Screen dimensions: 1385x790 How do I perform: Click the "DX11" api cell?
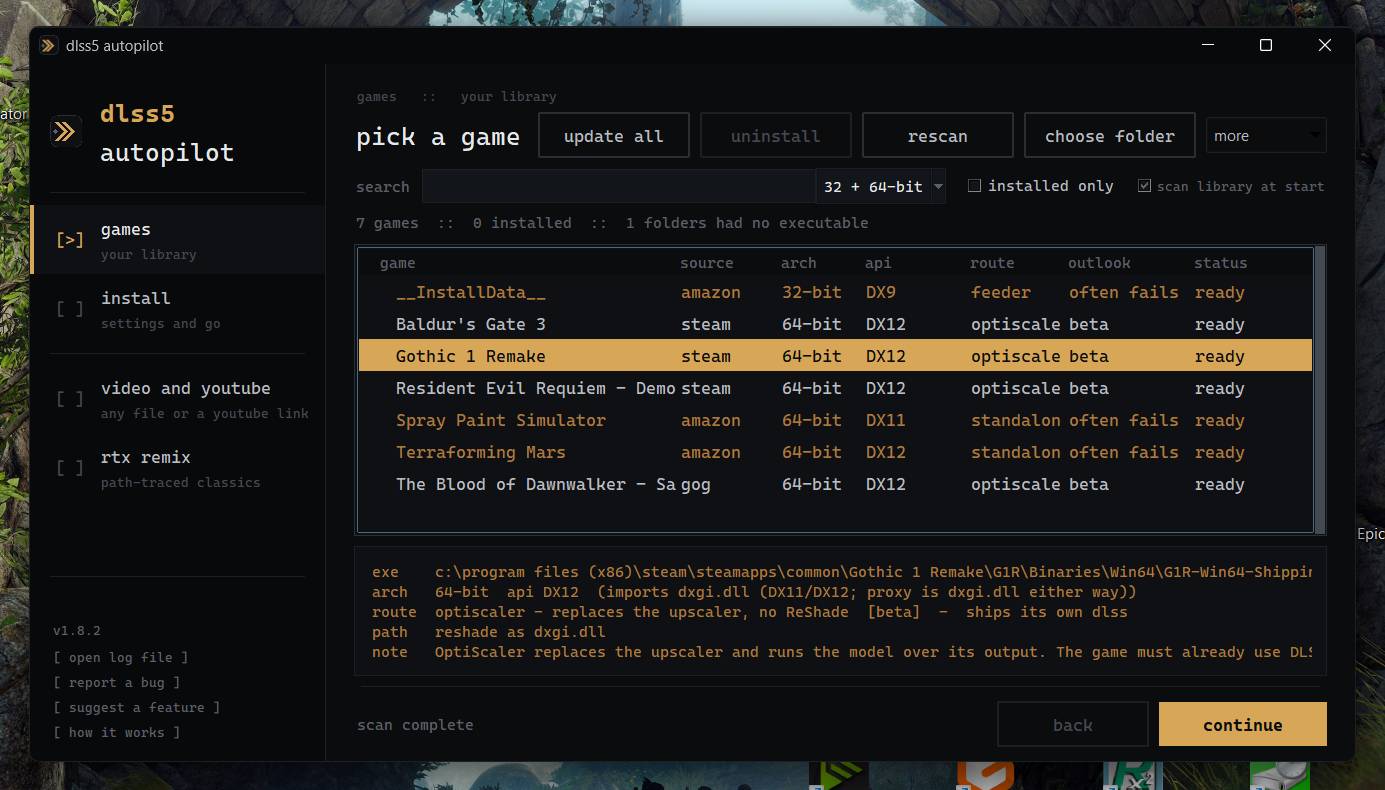(x=886, y=420)
